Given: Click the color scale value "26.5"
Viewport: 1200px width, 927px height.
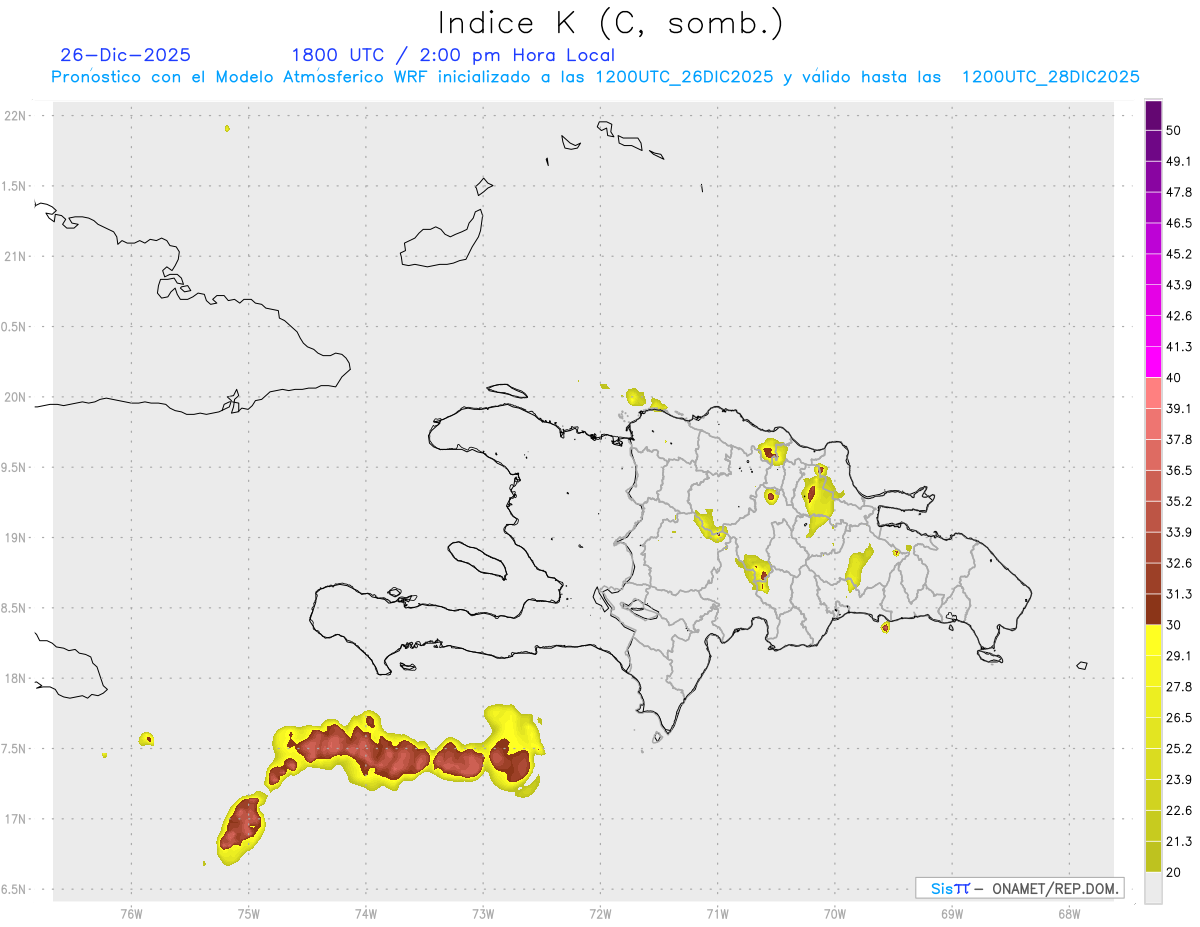Looking at the screenshot, I should (1180, 717).
